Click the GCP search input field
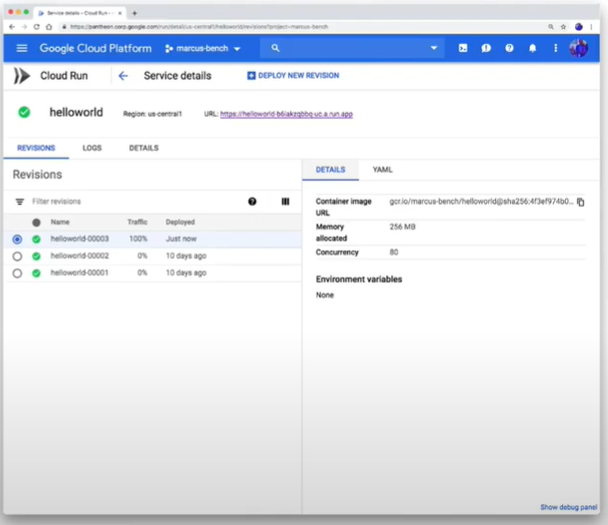 353,48
